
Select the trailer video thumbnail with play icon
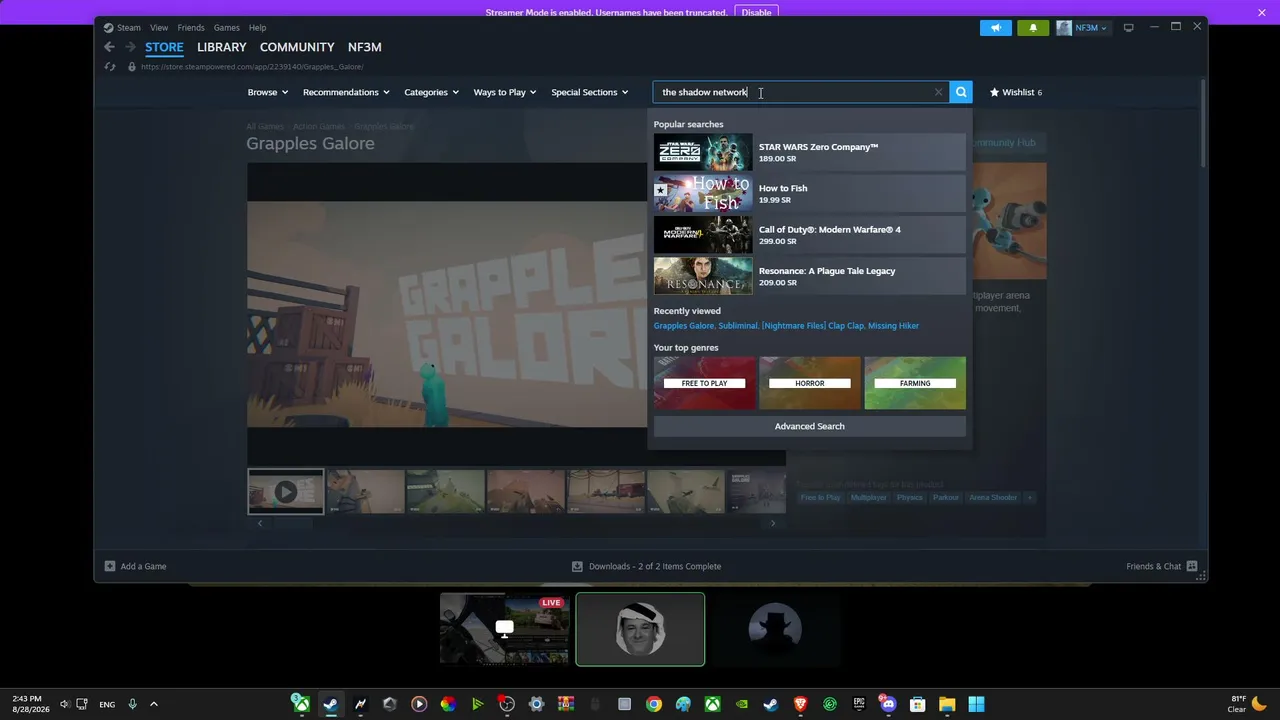click(x=286, y=491)
